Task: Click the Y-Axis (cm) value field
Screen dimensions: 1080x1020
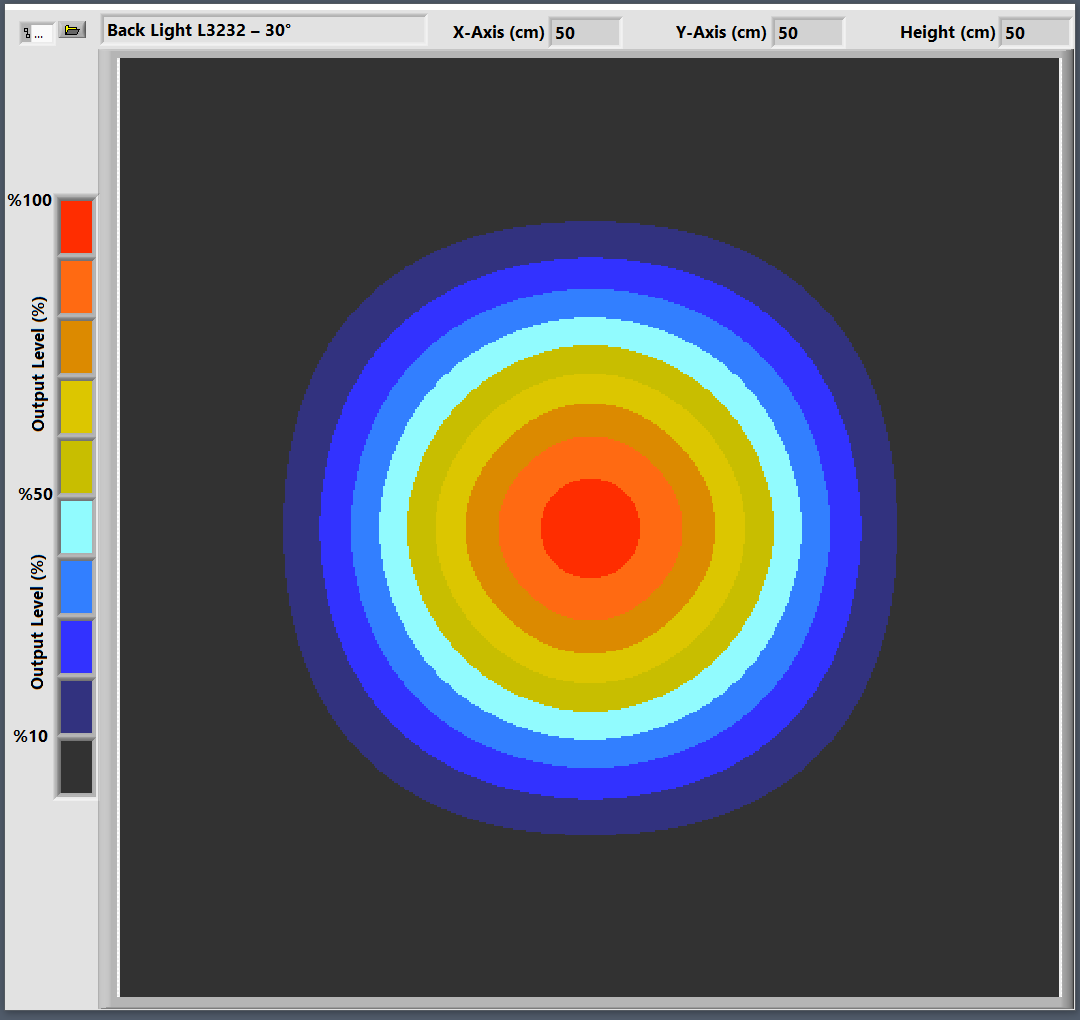Action: (807, 32)
